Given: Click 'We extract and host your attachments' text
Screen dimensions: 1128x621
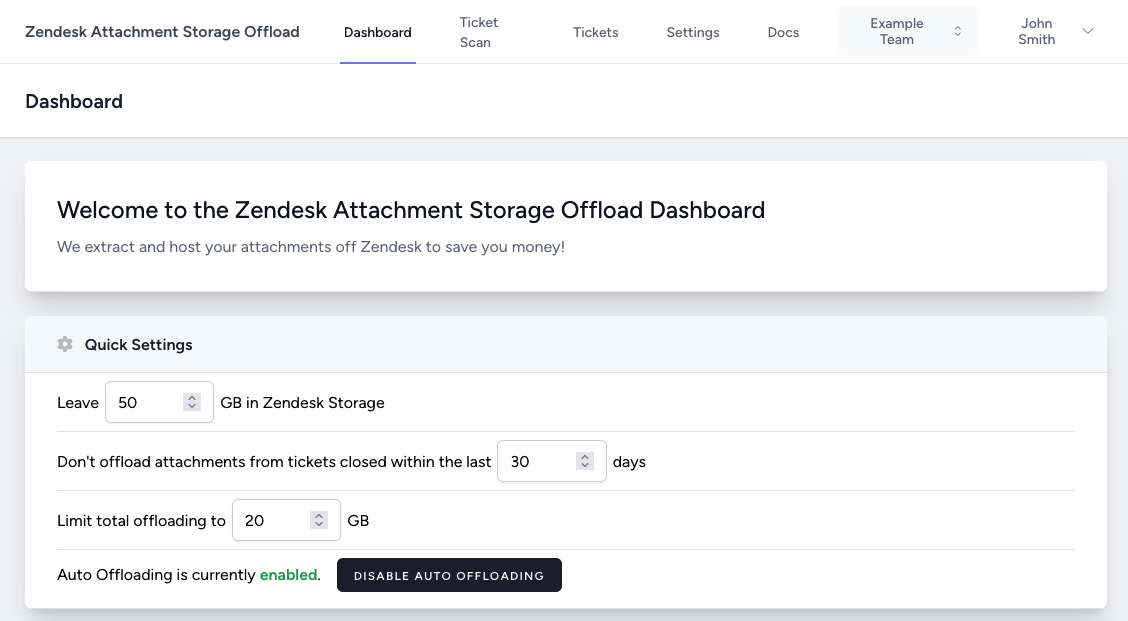Looking at the screenshot, I should (x=311, y=247).
